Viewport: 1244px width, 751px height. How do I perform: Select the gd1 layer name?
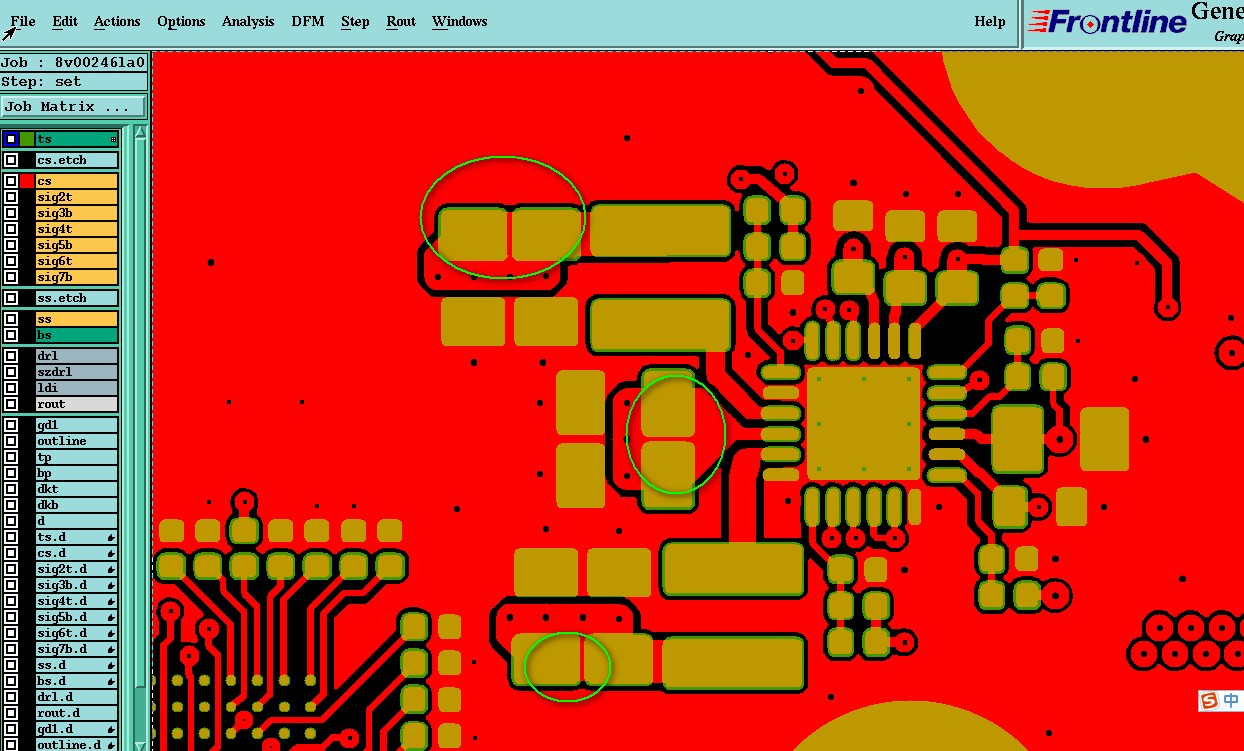point(77,425)
